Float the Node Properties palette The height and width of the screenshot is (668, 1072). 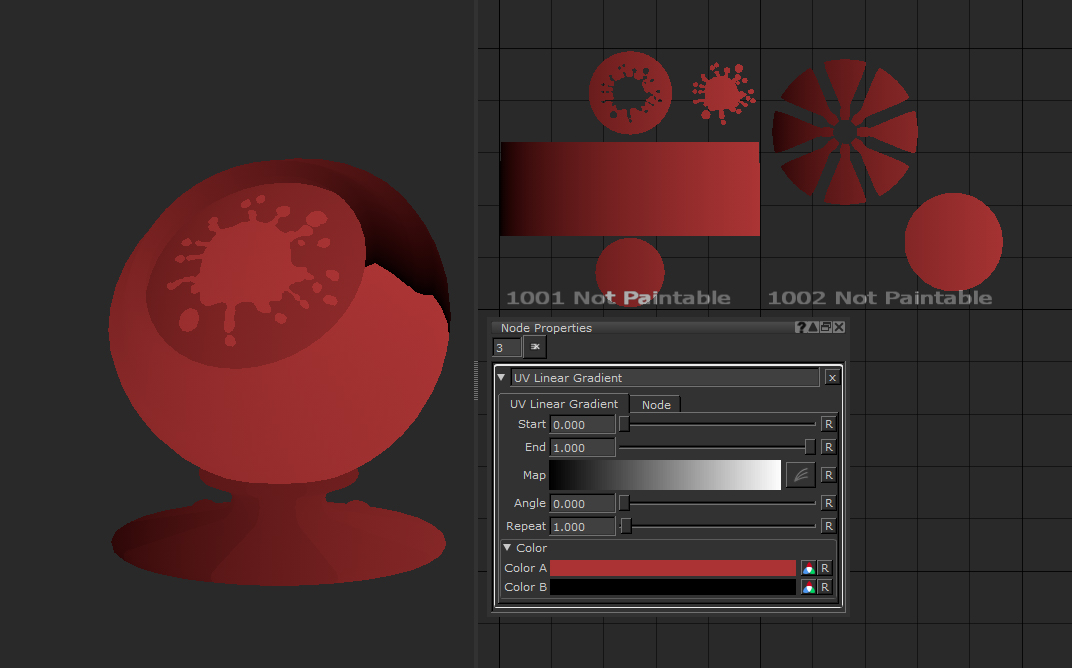click(x=826, y=328)
